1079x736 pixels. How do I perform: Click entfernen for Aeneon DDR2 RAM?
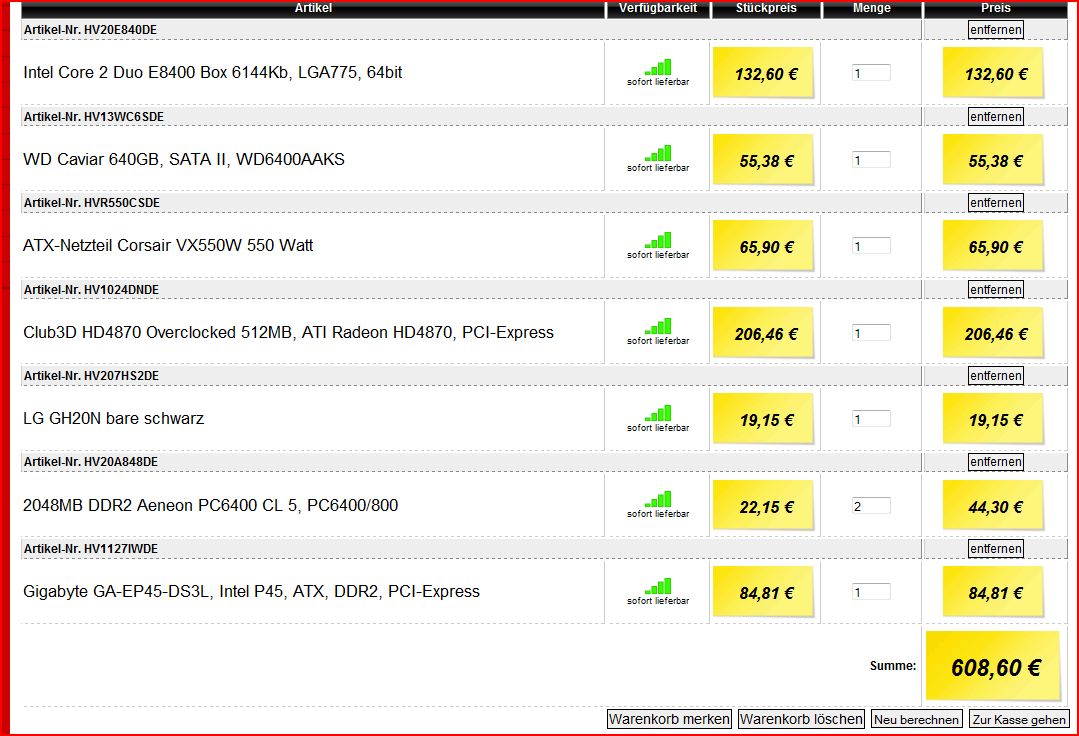(x=995, y=462)
